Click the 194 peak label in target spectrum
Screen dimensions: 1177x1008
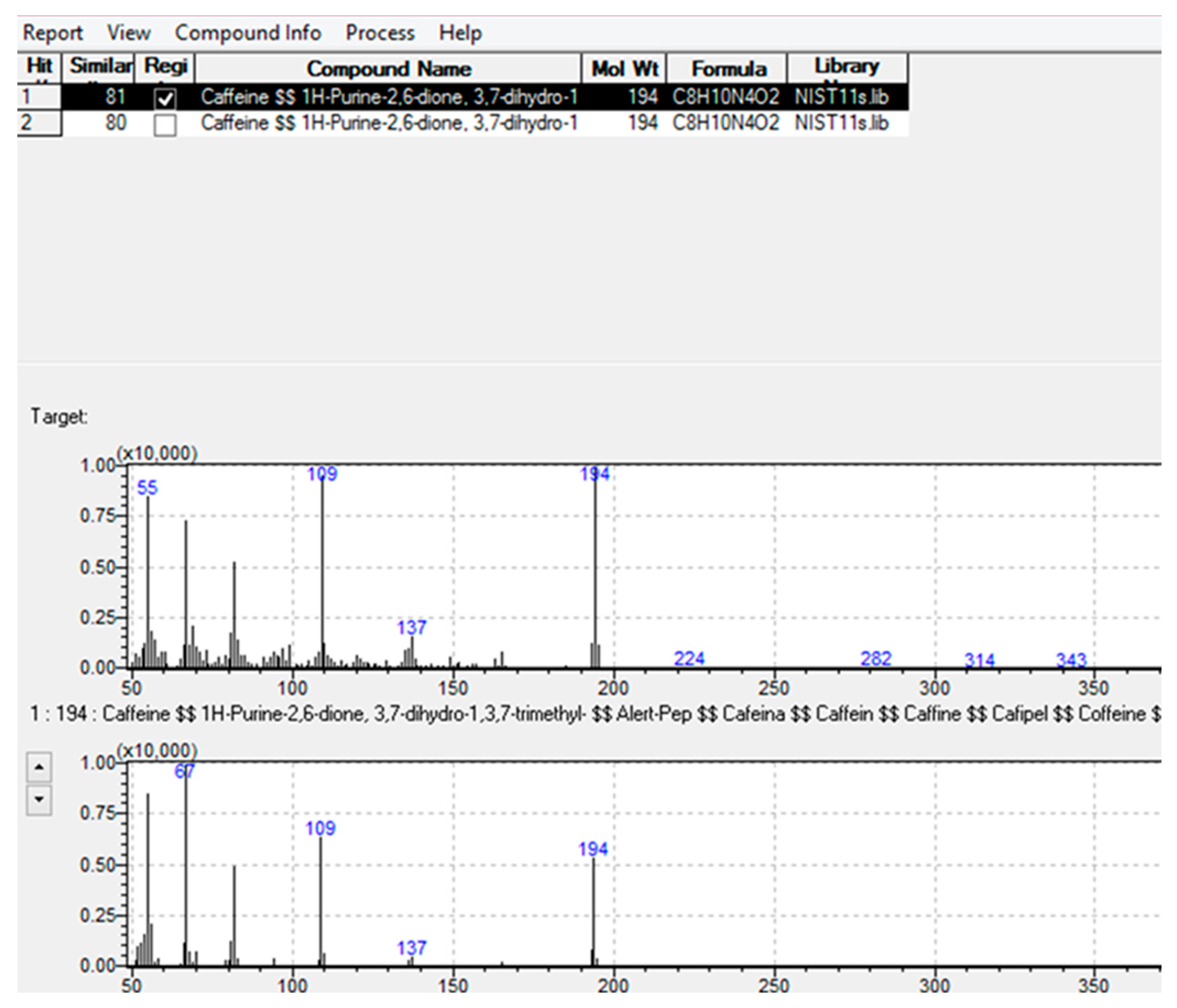click(594, 474)
